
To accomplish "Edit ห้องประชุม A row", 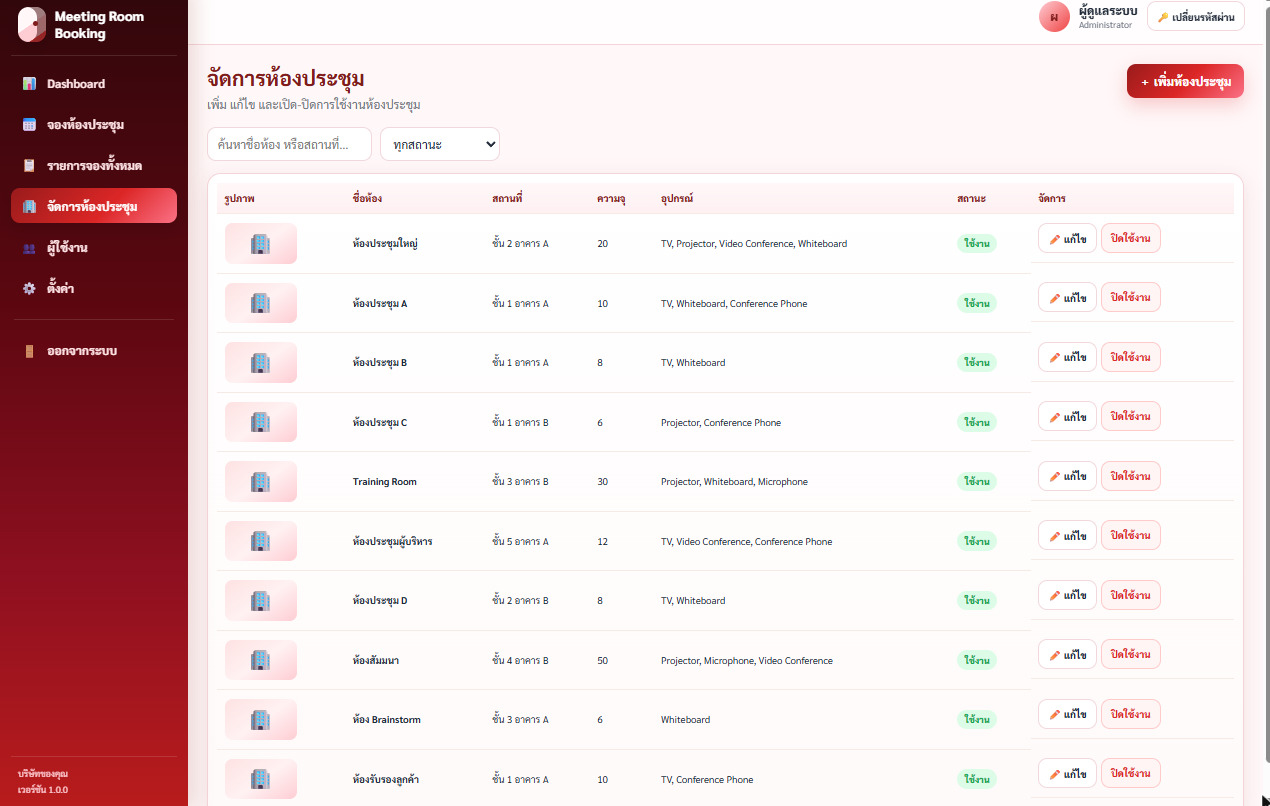I will pyautogui.click(x=1067, y=297).
